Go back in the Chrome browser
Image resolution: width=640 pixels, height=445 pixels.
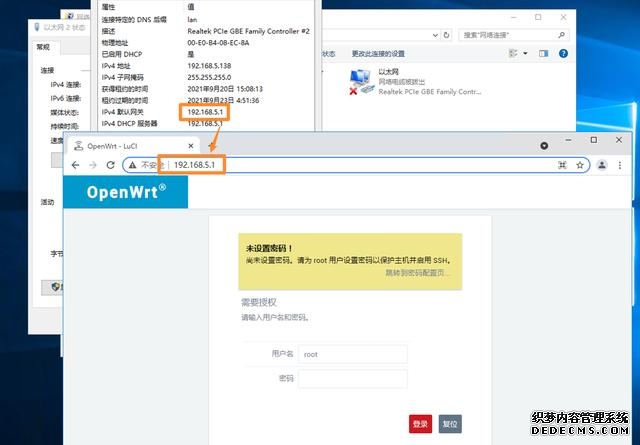[75, 165]
